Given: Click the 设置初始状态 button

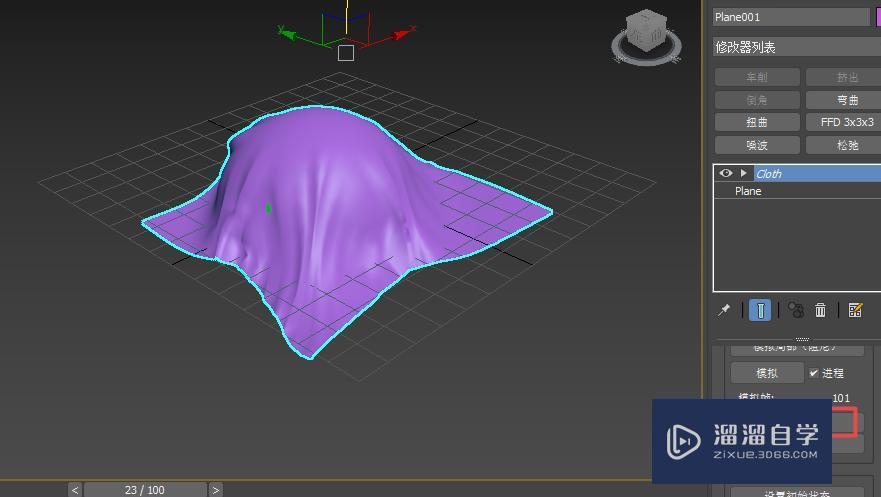Looking at the screenshot, I should (x=797, y=492).
